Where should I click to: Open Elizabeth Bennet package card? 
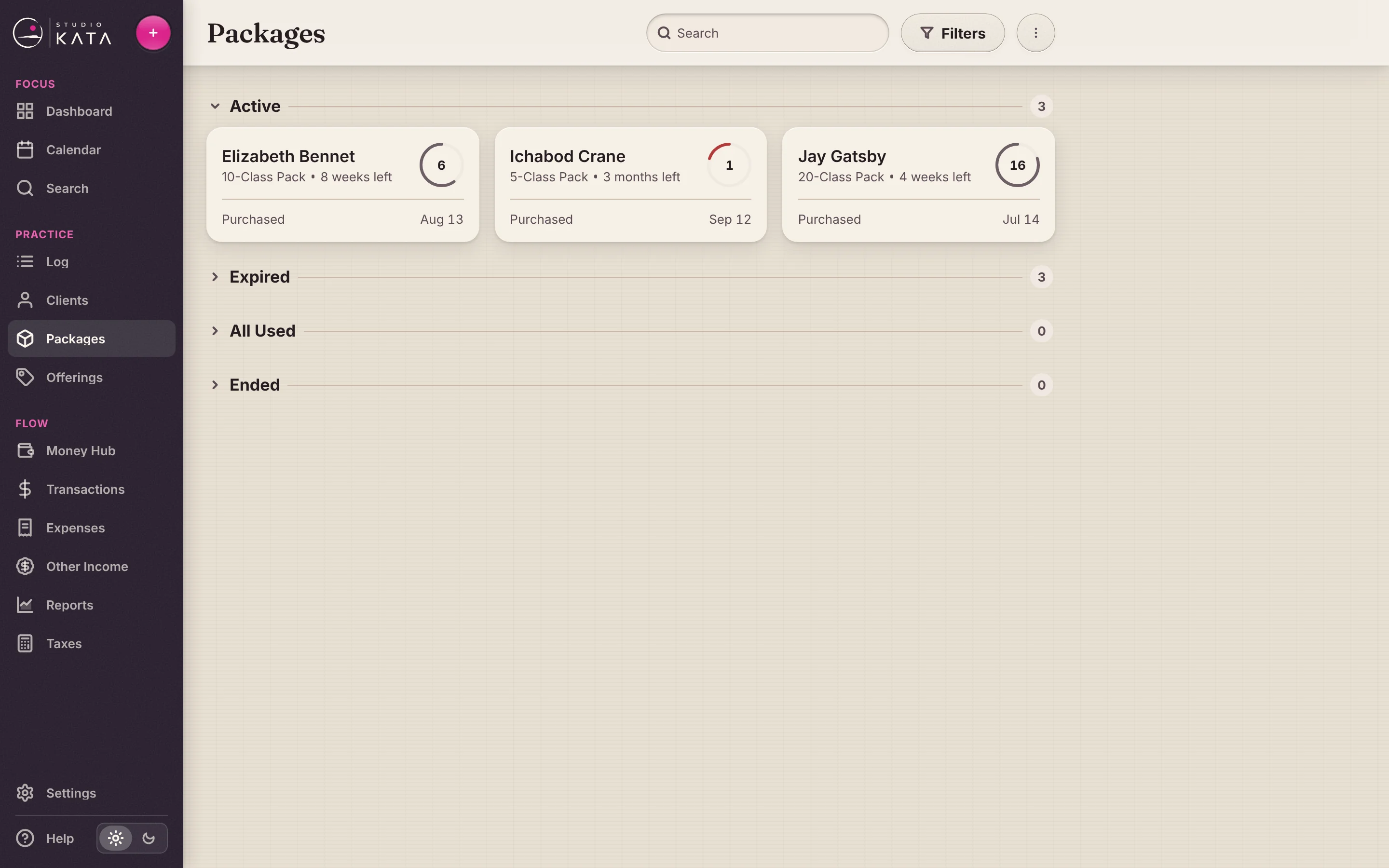coord(342,184)
